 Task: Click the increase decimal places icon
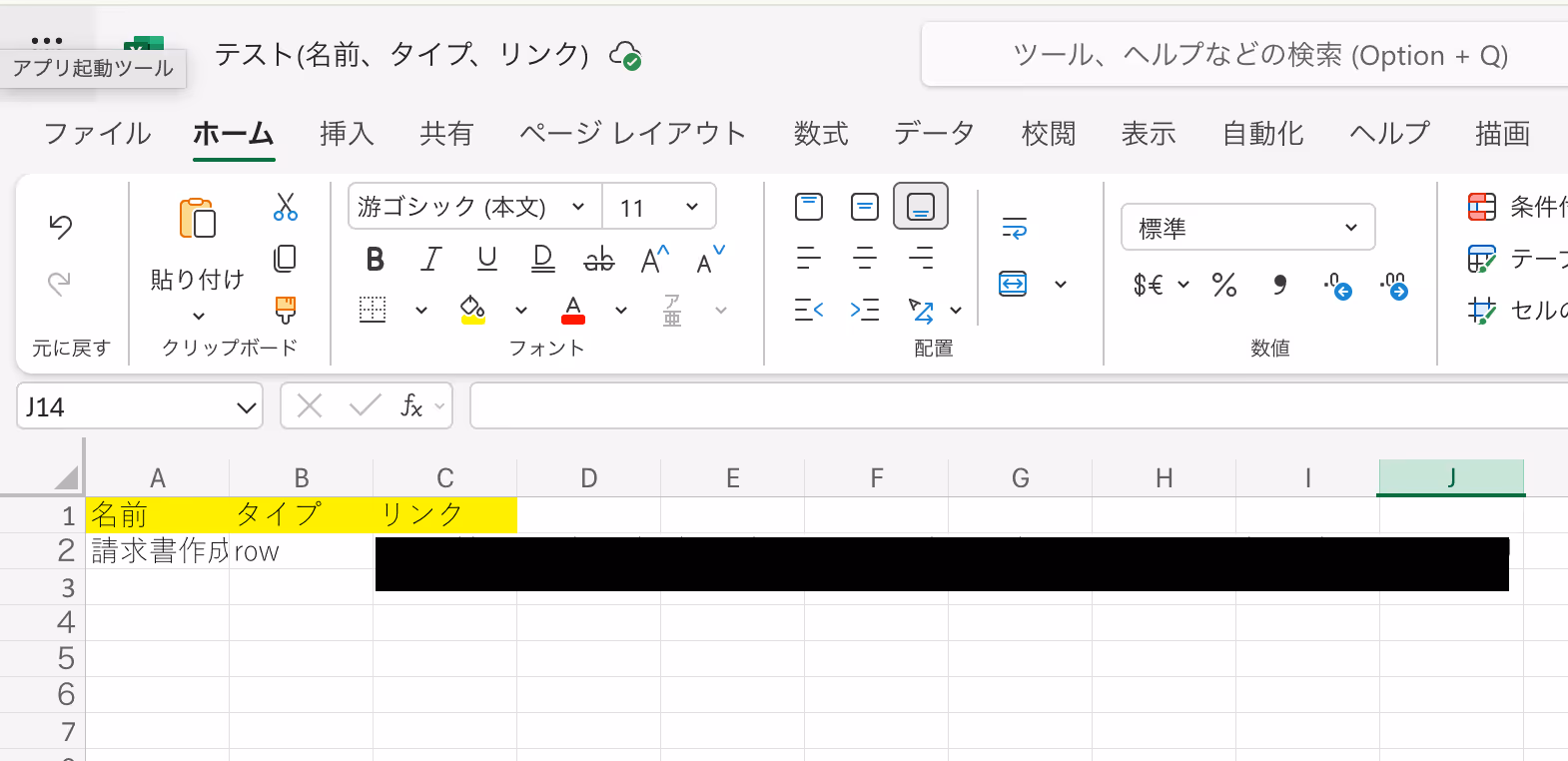pos(1394,287)
